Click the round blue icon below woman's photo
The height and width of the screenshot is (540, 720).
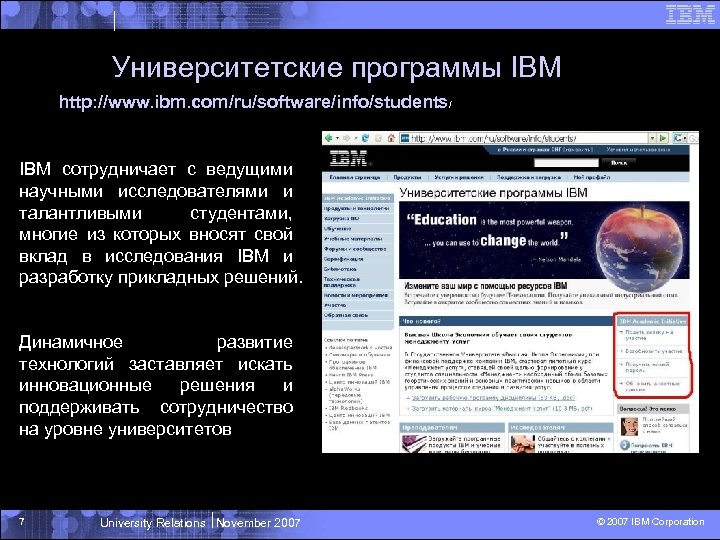(x=624, y=445)
